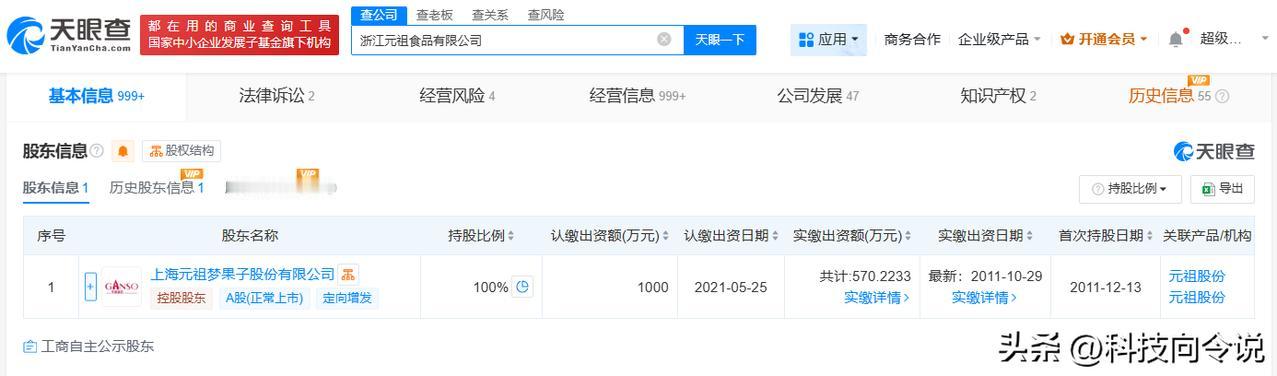Image resolution: width=1277 pixels, height=376 pixels.
Task: Open 上海元祖梦果子股份有限公司 company link
Action: (242, 274)
